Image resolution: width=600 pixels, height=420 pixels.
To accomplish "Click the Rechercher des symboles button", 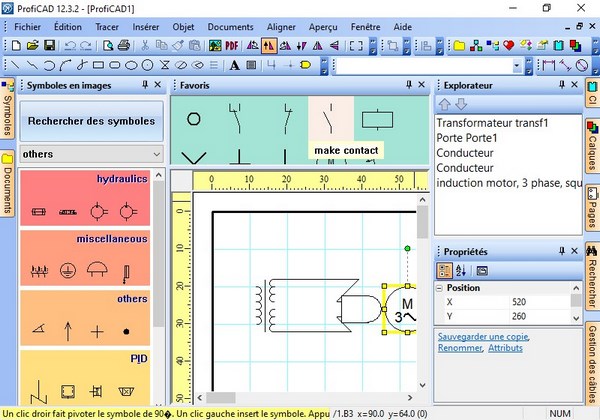I will tap(91, 121).
